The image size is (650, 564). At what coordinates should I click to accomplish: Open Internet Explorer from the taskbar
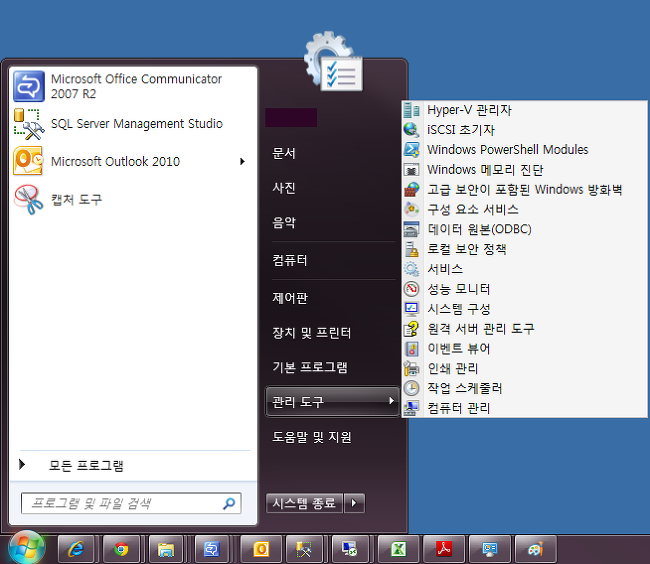click(x=77, y=549)
